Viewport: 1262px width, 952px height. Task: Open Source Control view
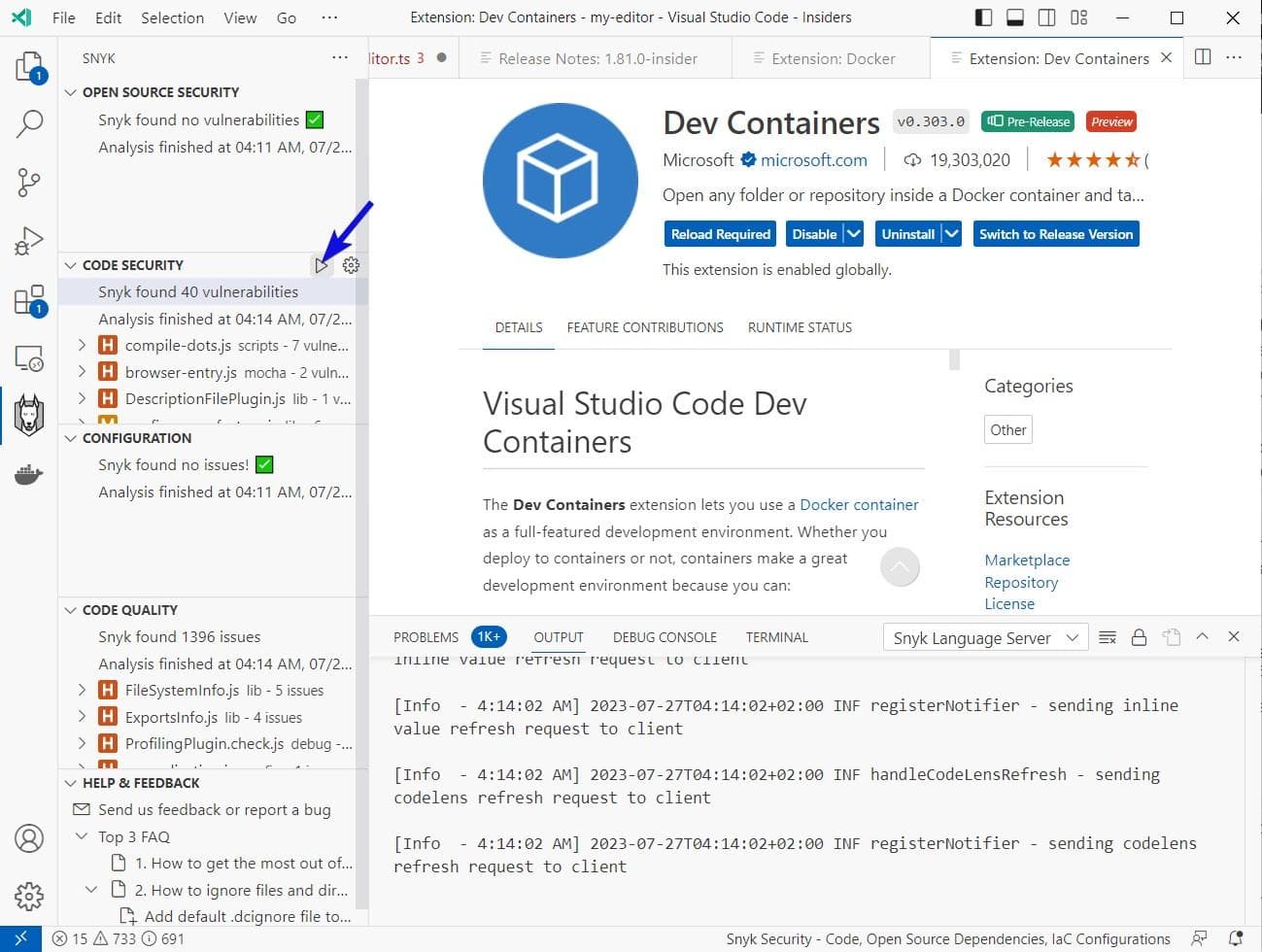(29, 182)
